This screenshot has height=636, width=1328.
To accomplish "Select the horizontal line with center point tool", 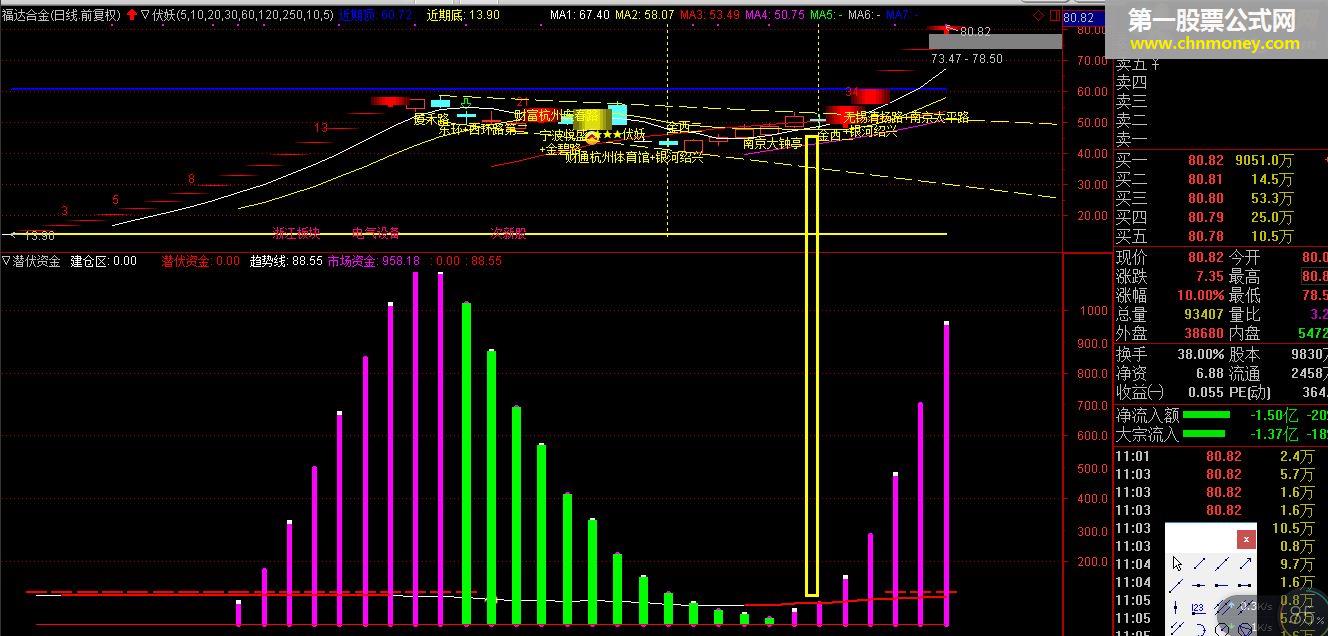I will coord(1198,585).
